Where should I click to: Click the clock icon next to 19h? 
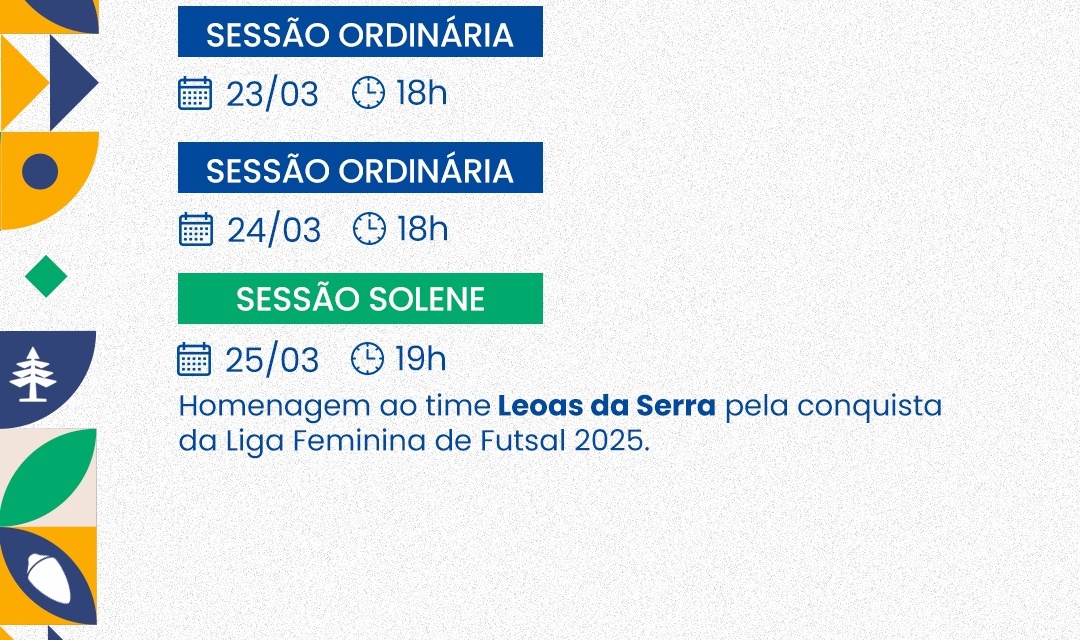tap(368, 358)
